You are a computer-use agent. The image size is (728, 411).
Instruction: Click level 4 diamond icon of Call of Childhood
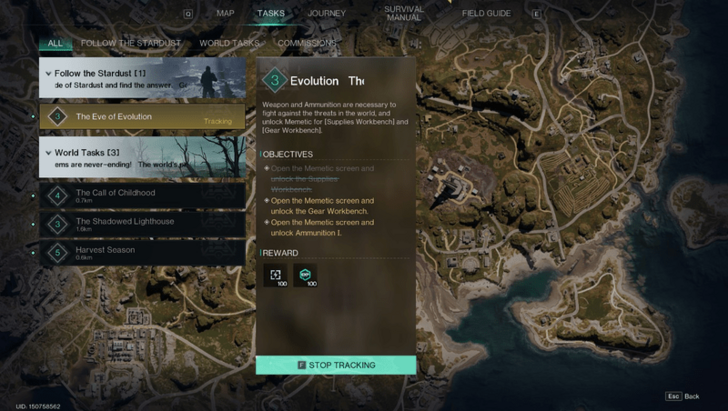click(x=58, y=196)
